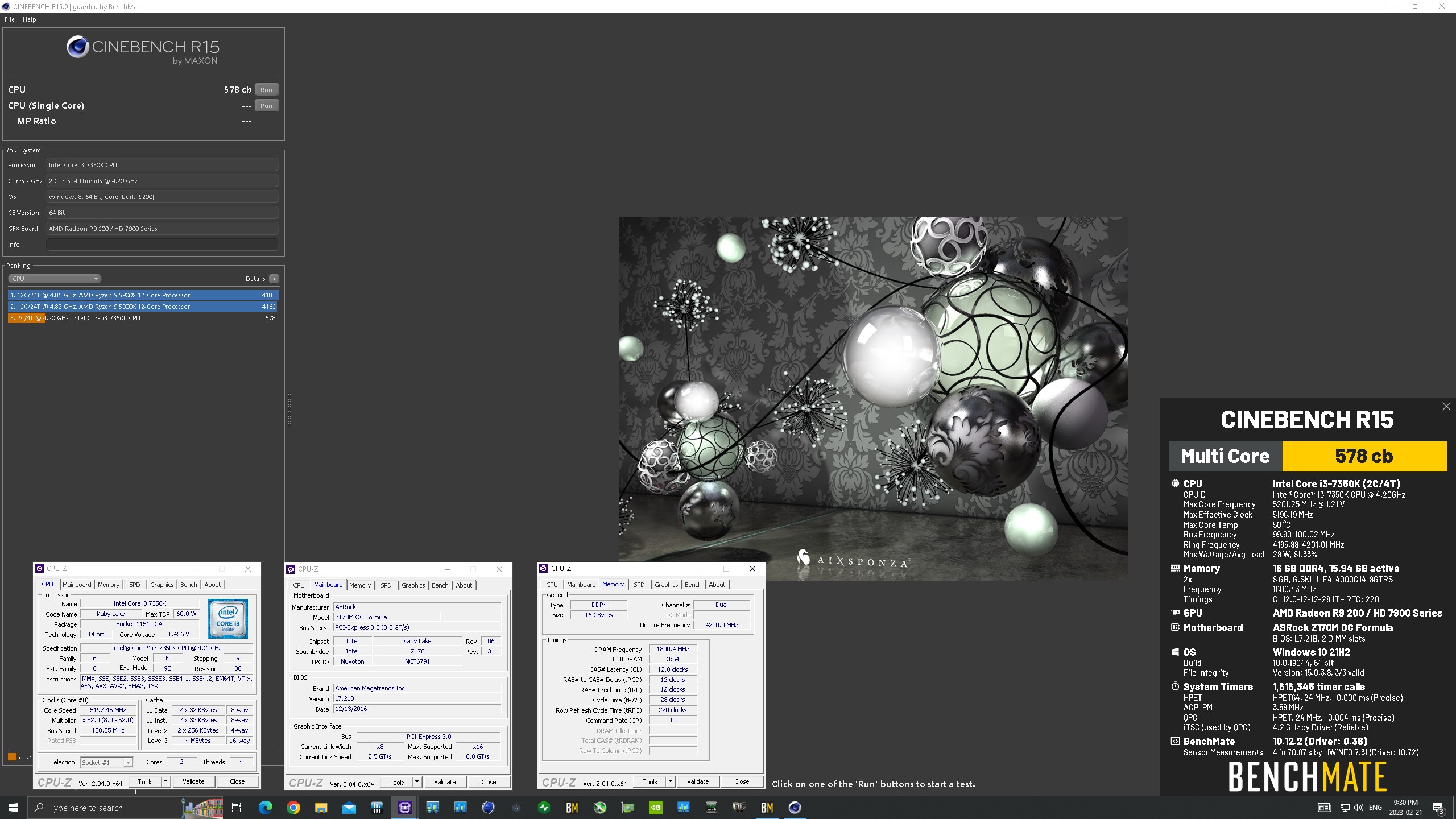Click the network tray icon
This screenshot has width=1456, height=819.
1345,808
